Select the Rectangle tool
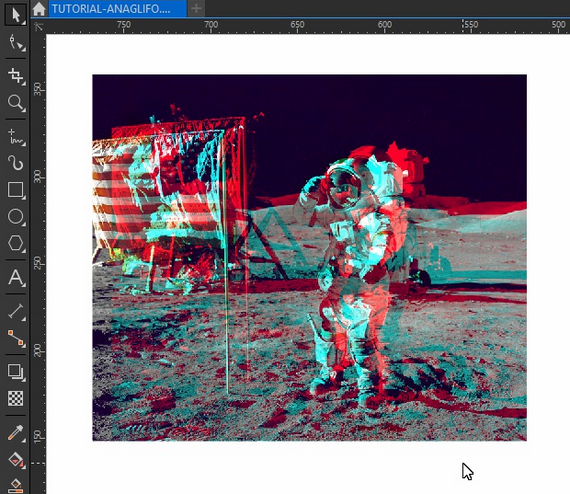 [x=15, y=190]
